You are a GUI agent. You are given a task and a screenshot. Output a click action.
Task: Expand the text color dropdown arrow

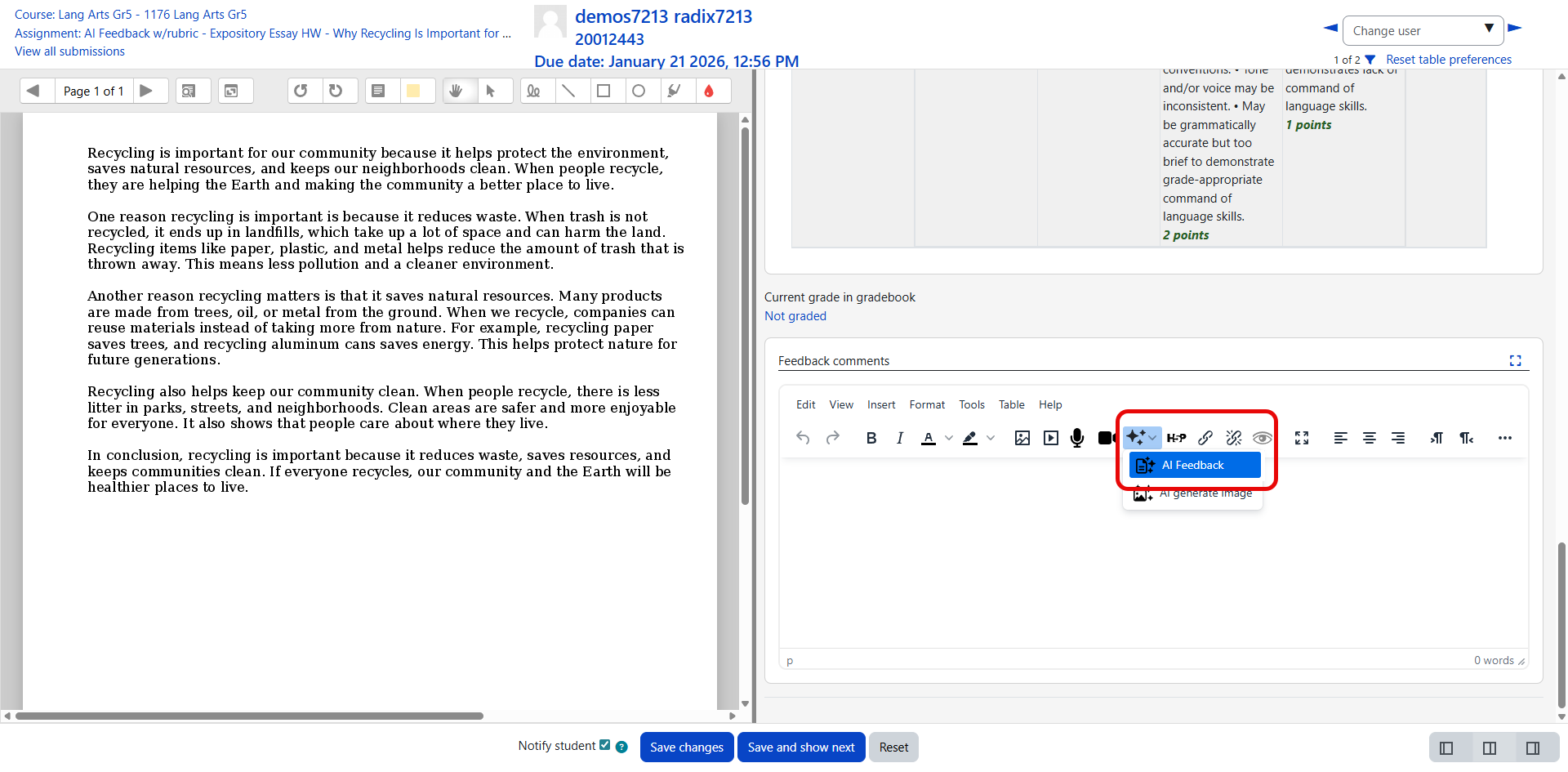tap(949, 438)
